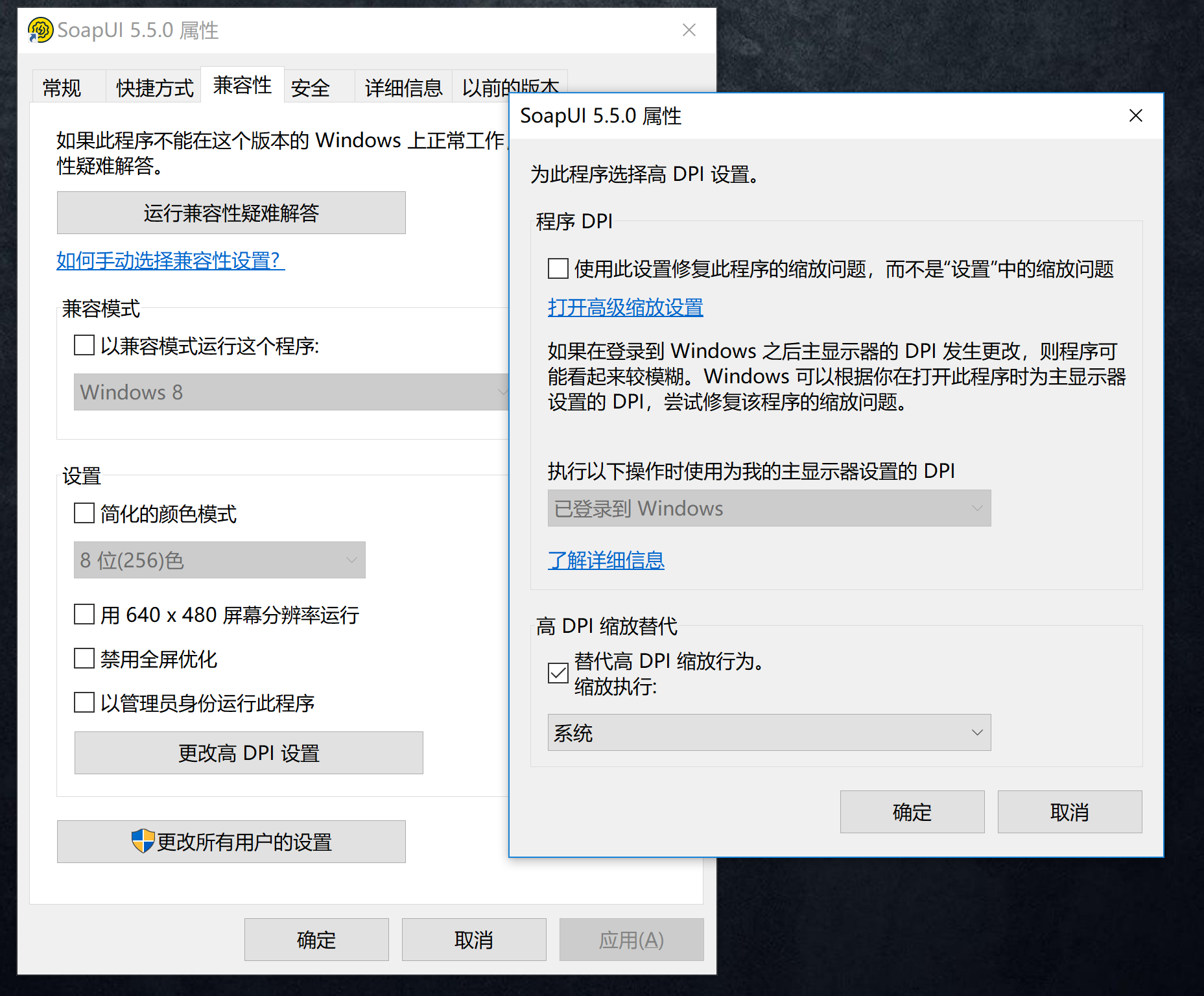Check 简化的颜色模式 option

[84, 514]
